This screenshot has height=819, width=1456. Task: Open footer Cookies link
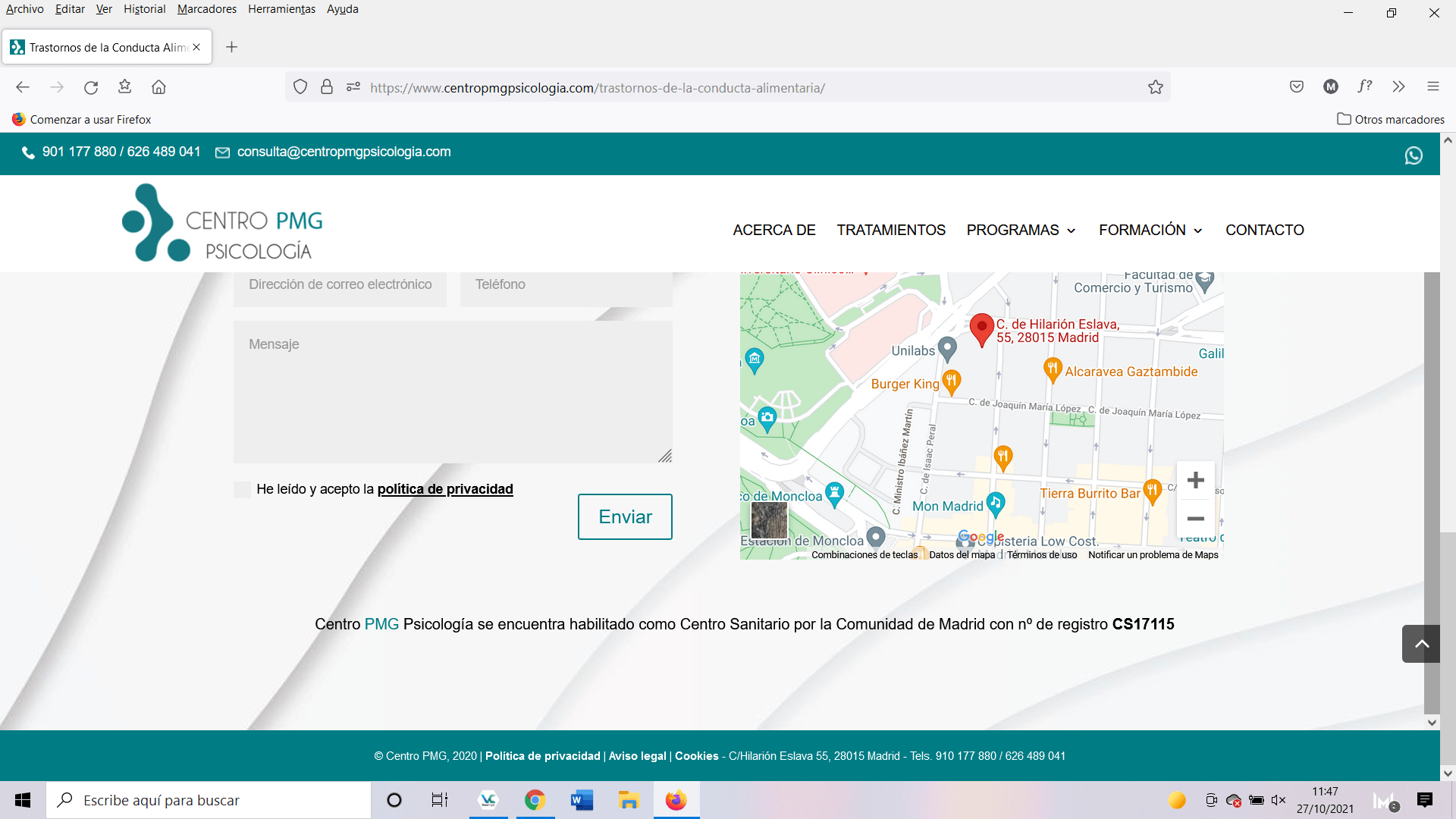696,756
